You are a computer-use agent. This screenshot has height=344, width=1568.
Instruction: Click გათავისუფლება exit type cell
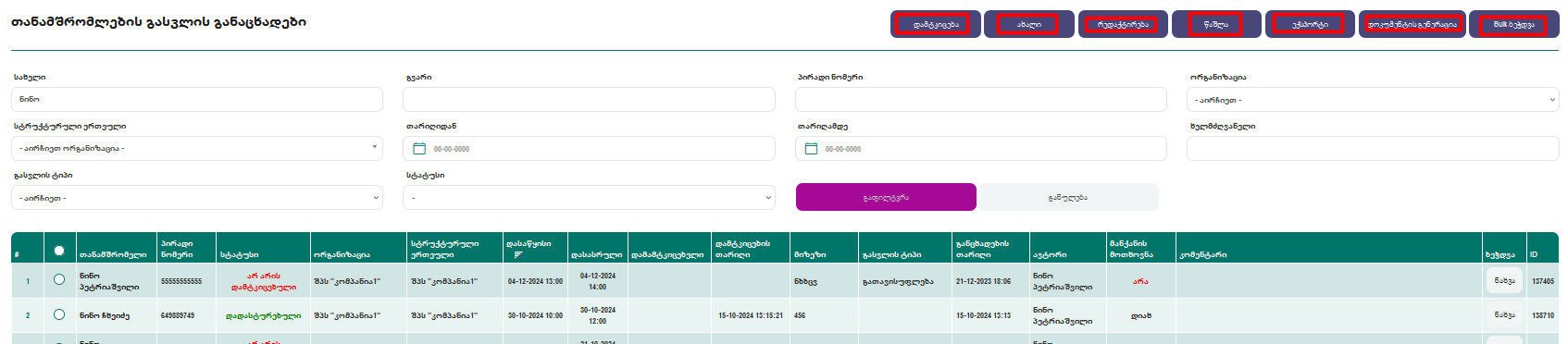coord(898,281)
